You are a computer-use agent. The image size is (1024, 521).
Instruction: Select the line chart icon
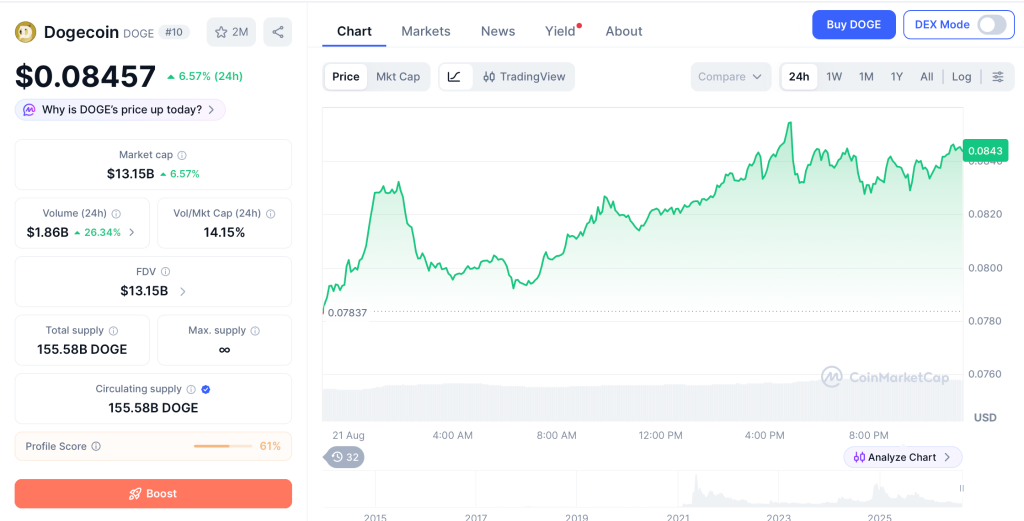click(455, 76)
